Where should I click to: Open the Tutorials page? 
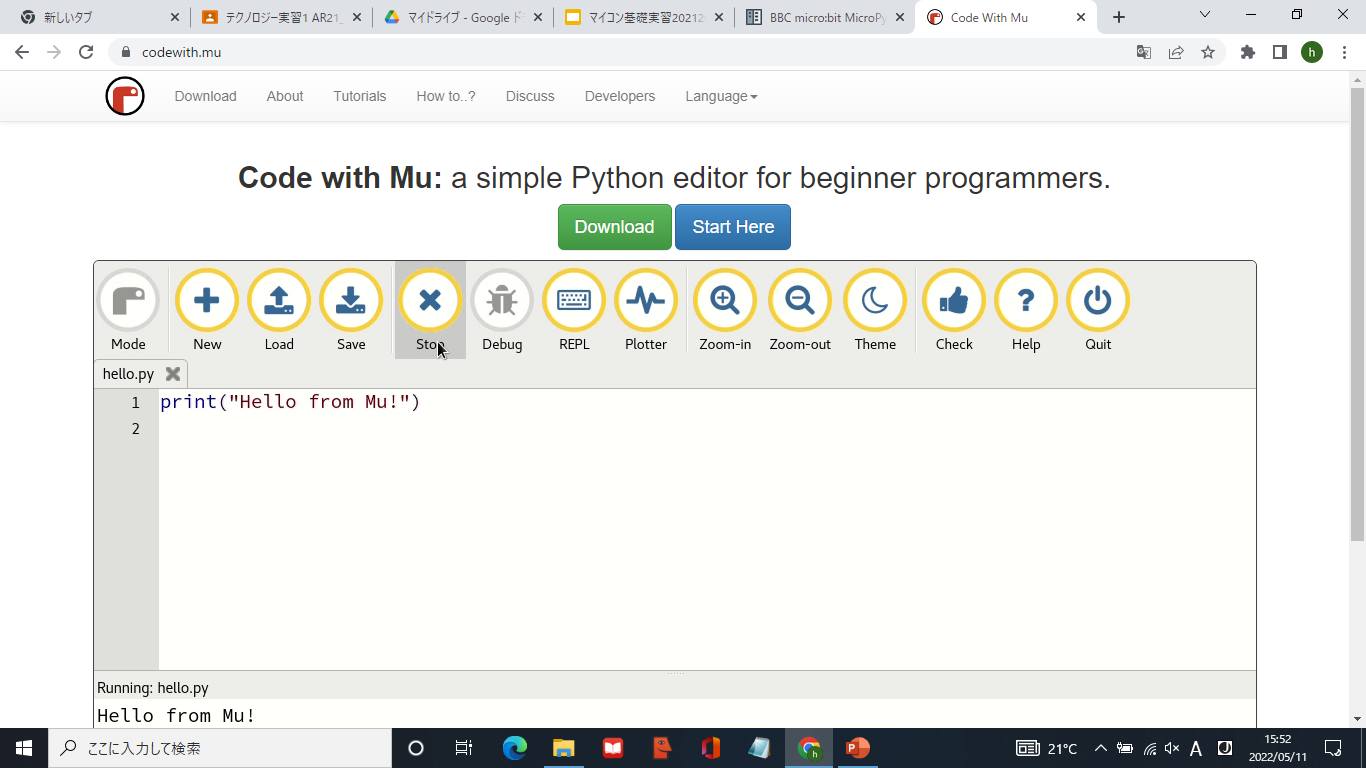pyautogui.click(x=360, y=96)
